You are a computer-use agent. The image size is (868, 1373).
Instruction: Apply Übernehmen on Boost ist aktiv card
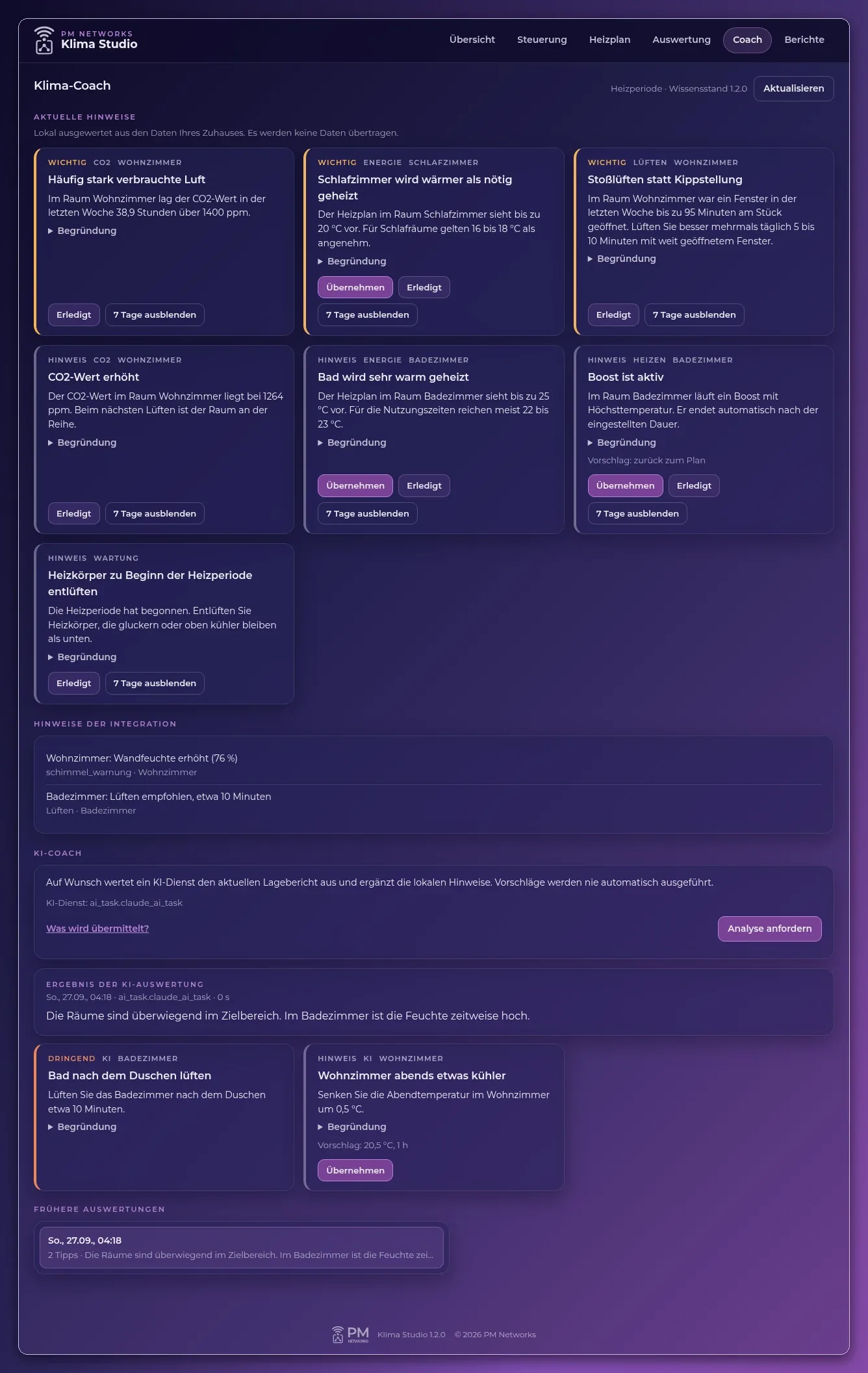coord(625,485)
